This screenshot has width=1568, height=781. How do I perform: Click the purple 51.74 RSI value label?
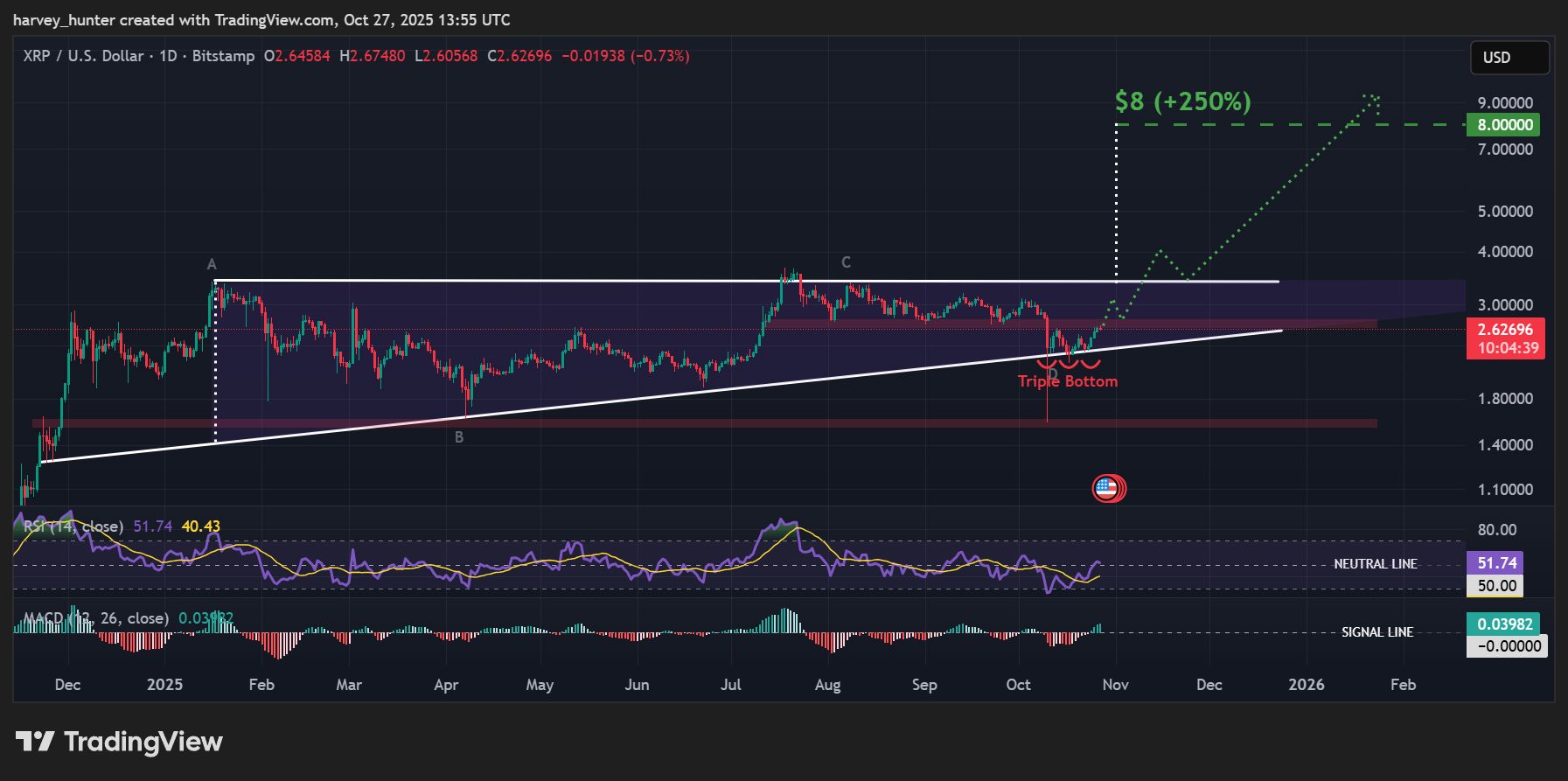tap(1496, 563)
